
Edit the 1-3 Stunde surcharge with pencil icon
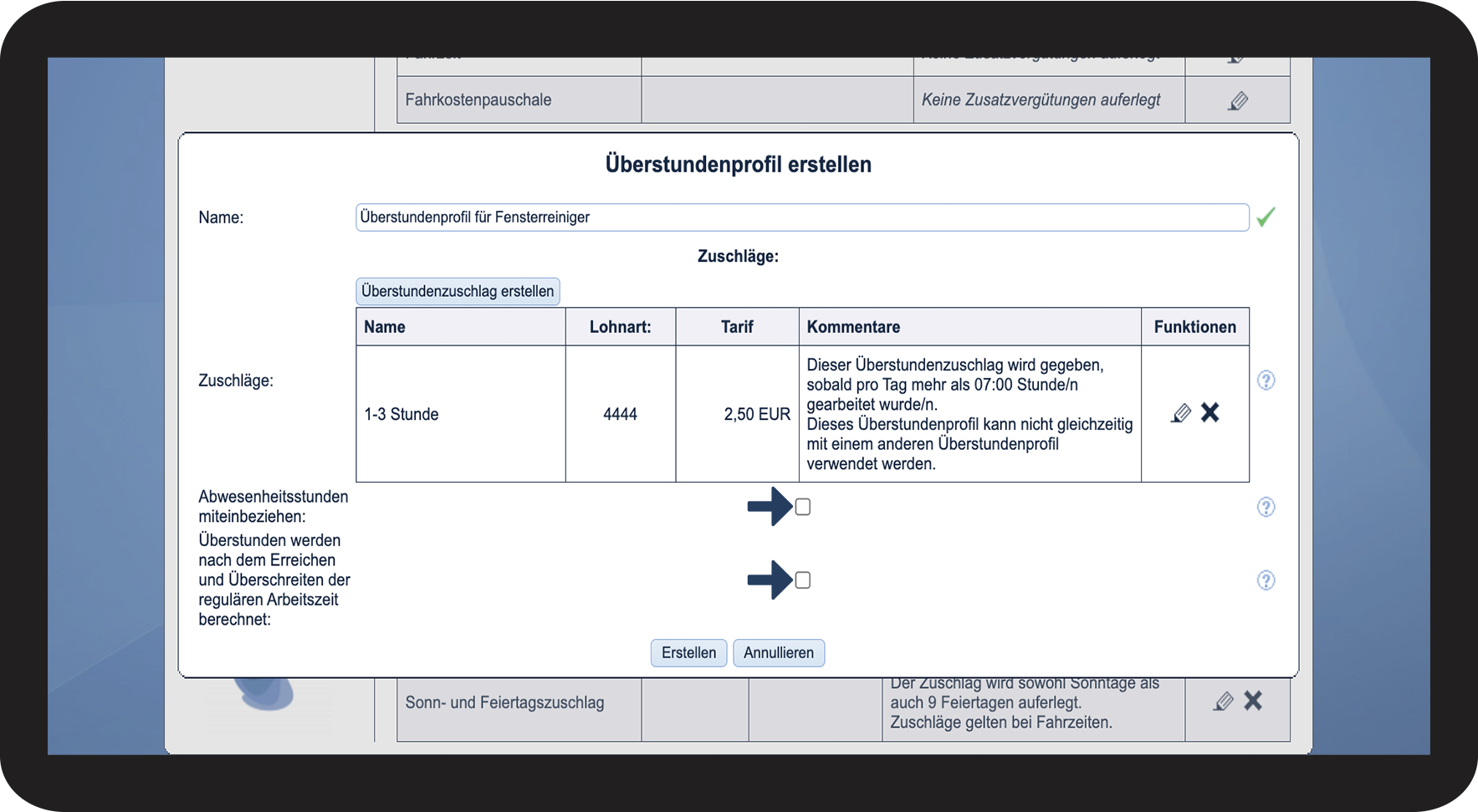coord(1181,413)
